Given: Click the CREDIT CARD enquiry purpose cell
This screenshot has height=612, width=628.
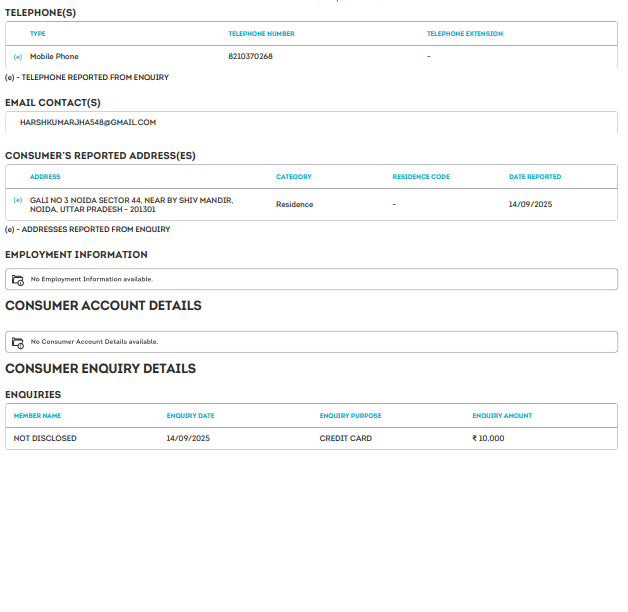Looking at the screenshot, I should point(346,439).
